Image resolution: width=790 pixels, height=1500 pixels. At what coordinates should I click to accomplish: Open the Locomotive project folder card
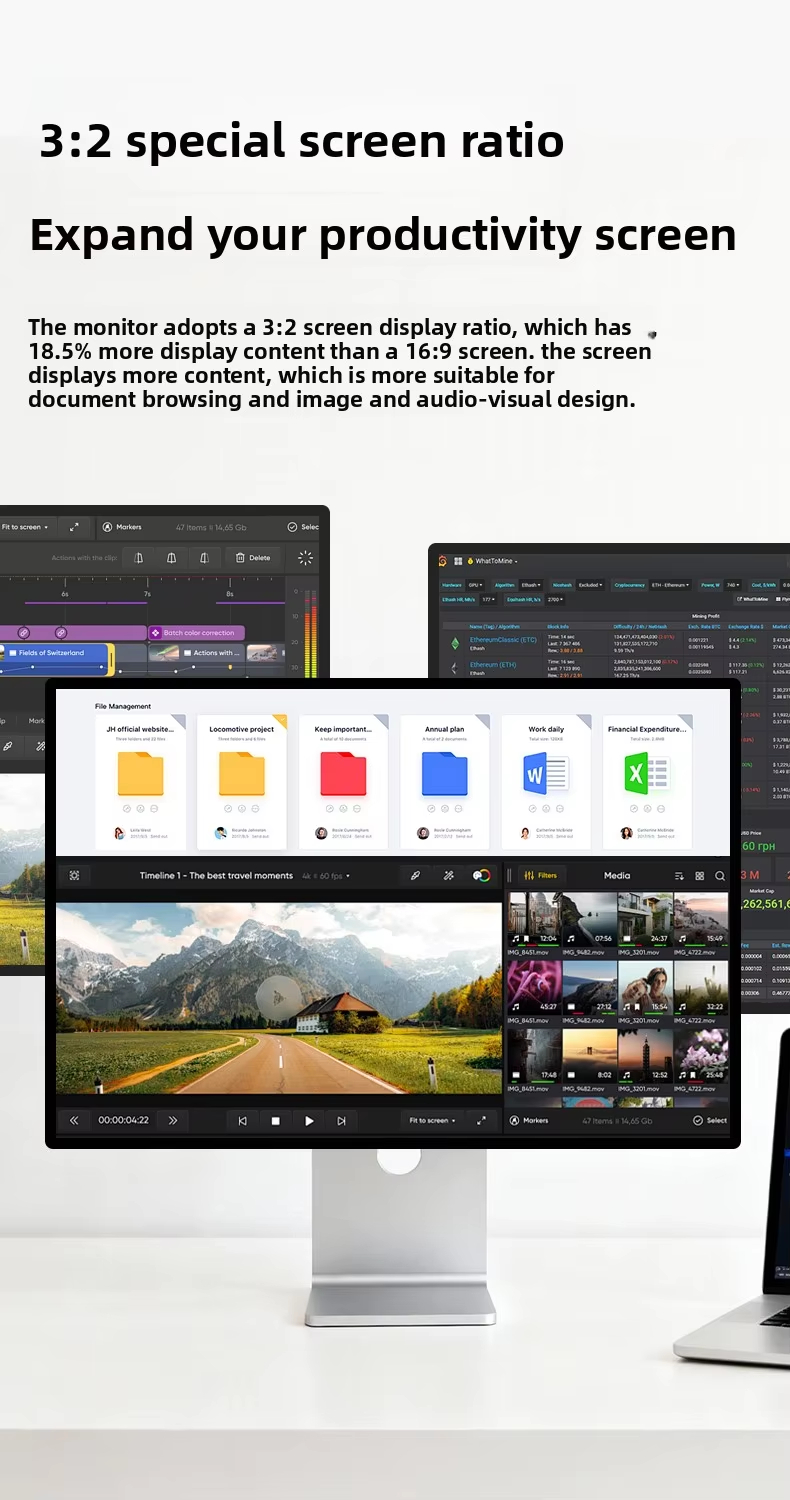[241, 782]
